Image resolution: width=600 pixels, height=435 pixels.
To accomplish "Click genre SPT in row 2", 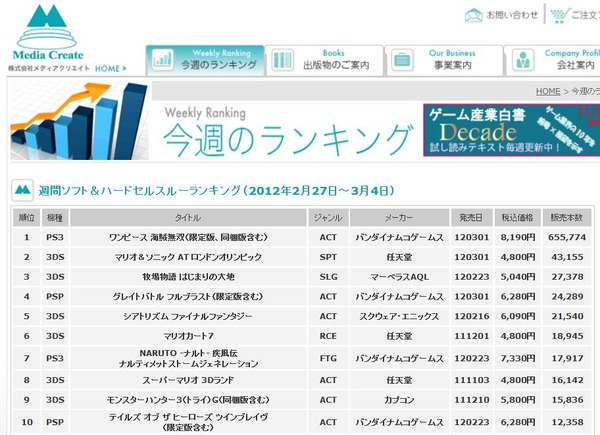I will click(328, 257).
